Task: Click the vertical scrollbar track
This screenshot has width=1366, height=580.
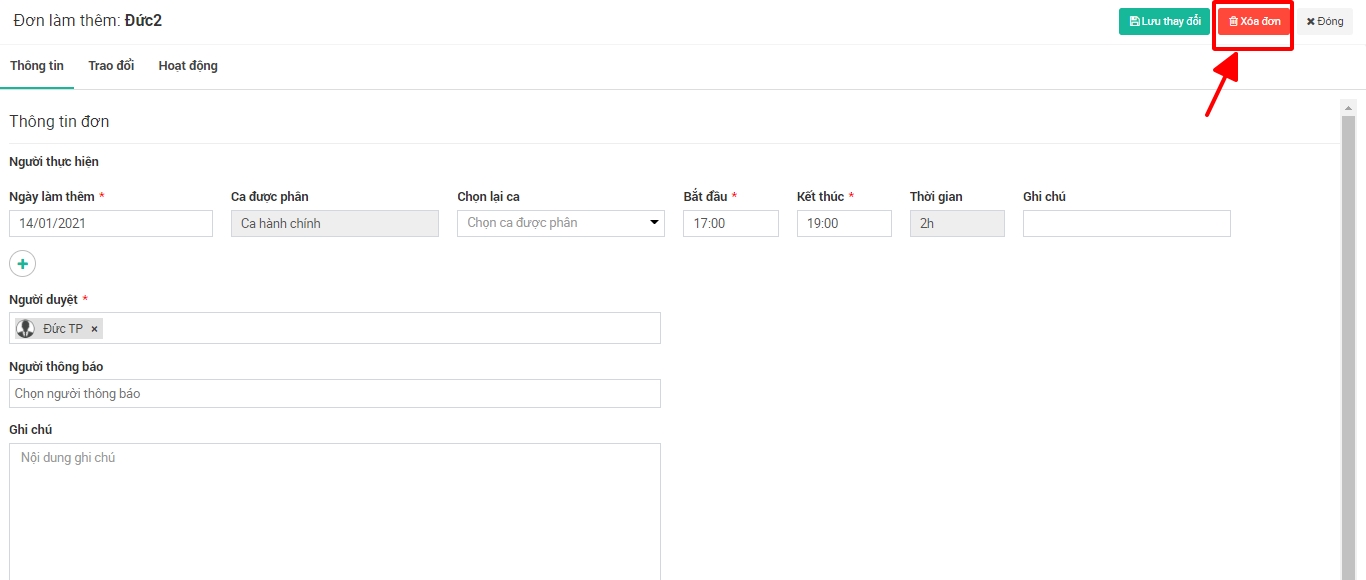Action: (x=1348, y=350)
